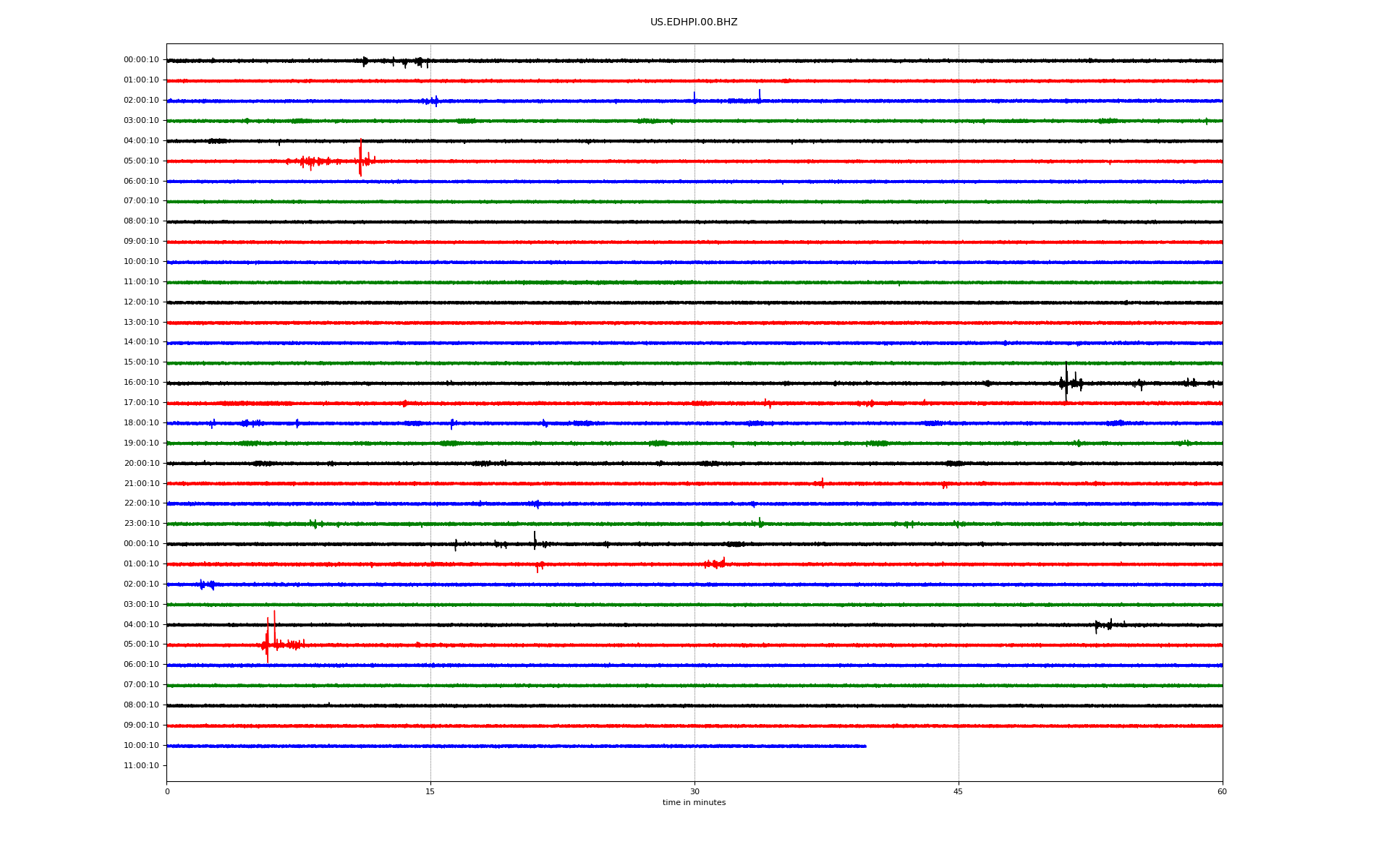
Task: Click the 30 tick label on x-axis
Action: click(694, 792)
